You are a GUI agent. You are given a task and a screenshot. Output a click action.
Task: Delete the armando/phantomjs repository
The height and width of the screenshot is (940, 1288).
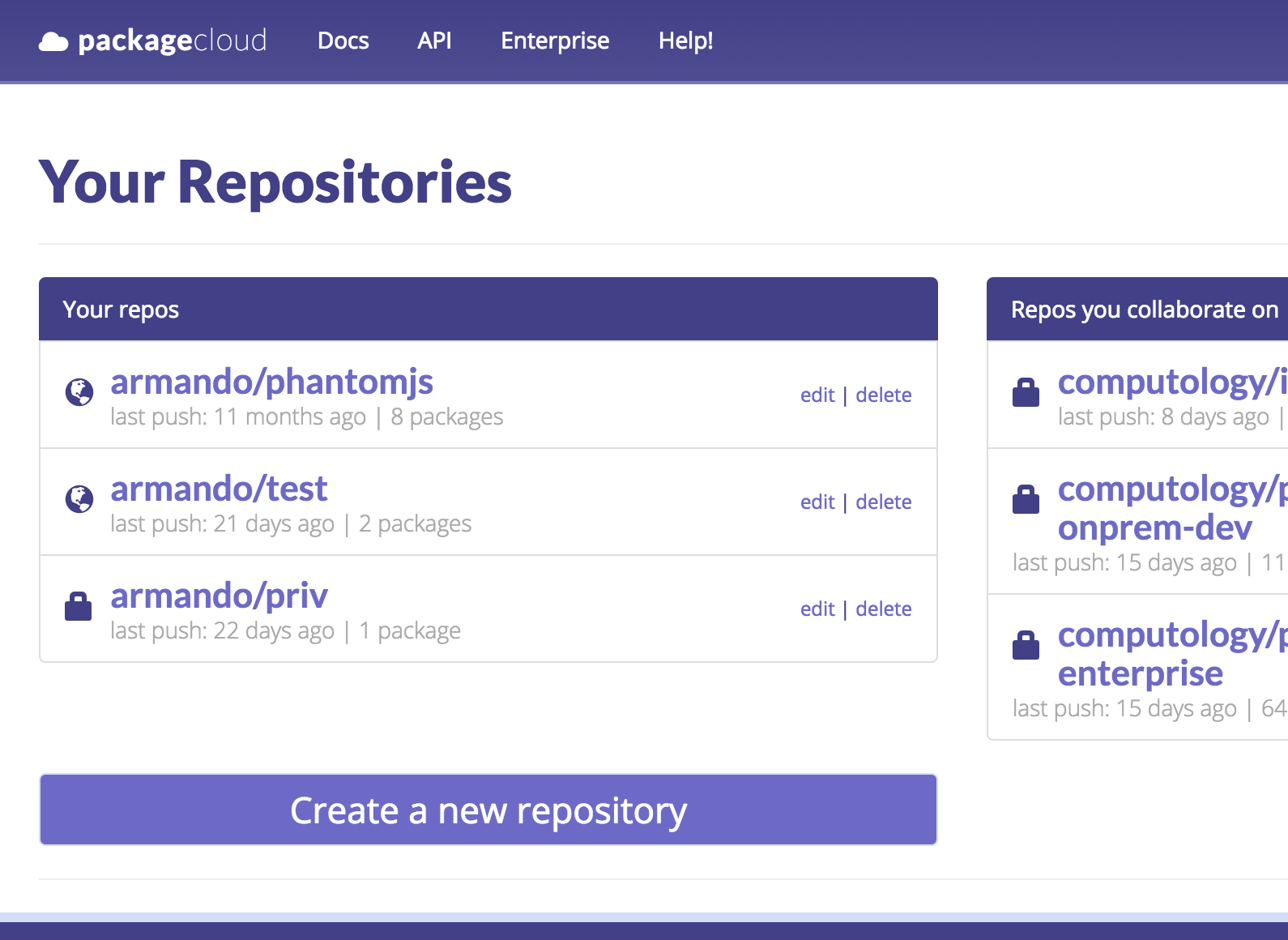coord(884,395)
